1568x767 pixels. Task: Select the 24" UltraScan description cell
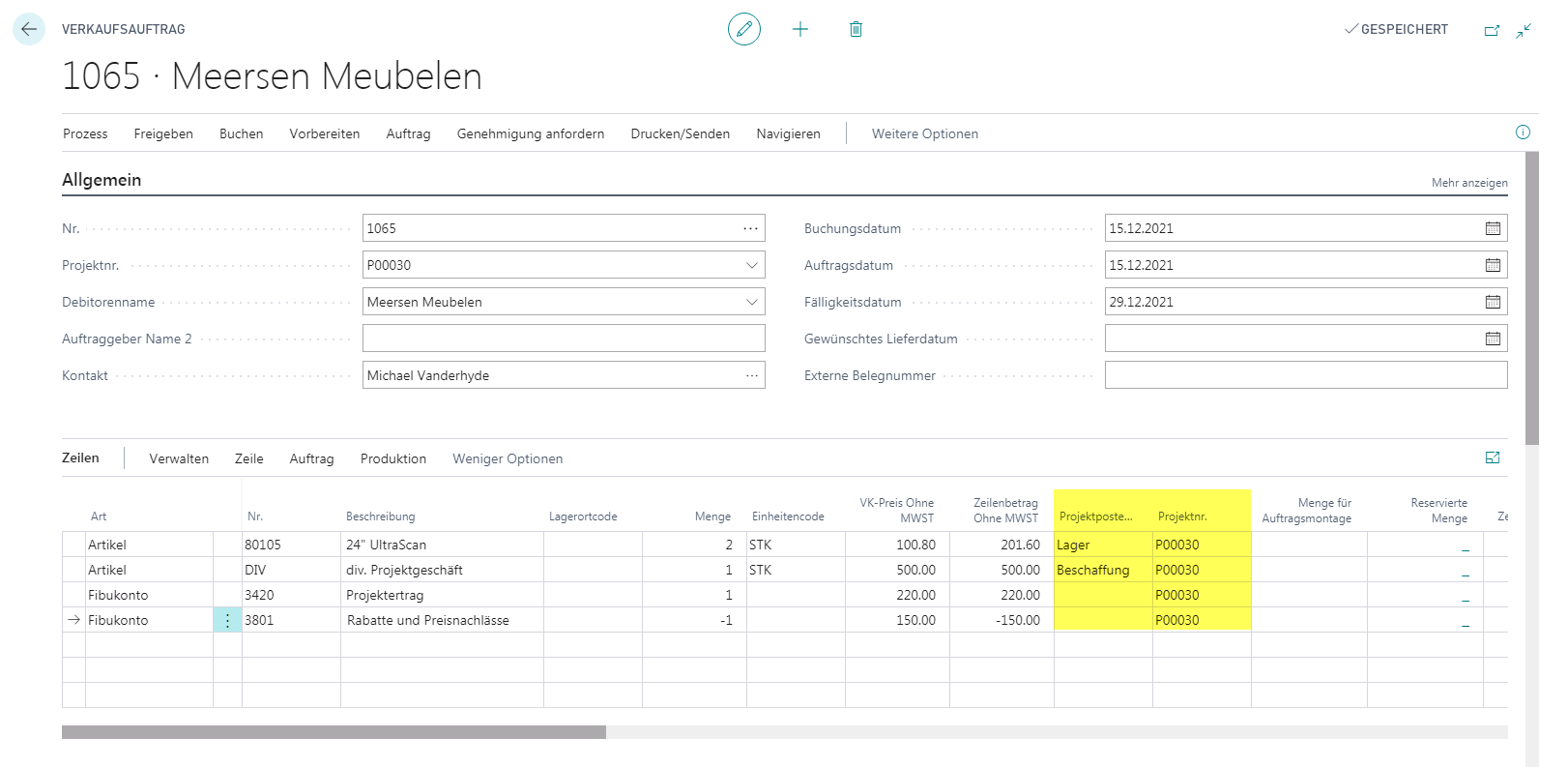tap(442, 545)
